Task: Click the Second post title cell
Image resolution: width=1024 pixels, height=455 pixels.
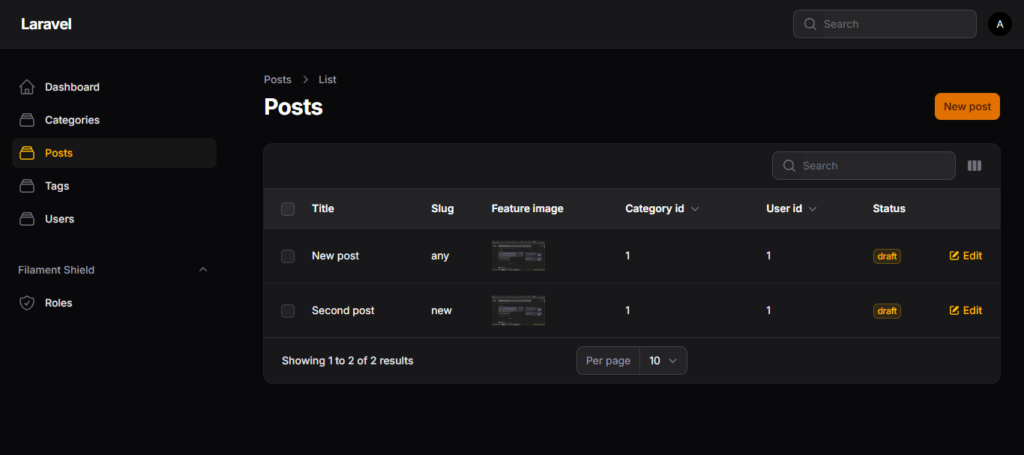Action: 343,311
